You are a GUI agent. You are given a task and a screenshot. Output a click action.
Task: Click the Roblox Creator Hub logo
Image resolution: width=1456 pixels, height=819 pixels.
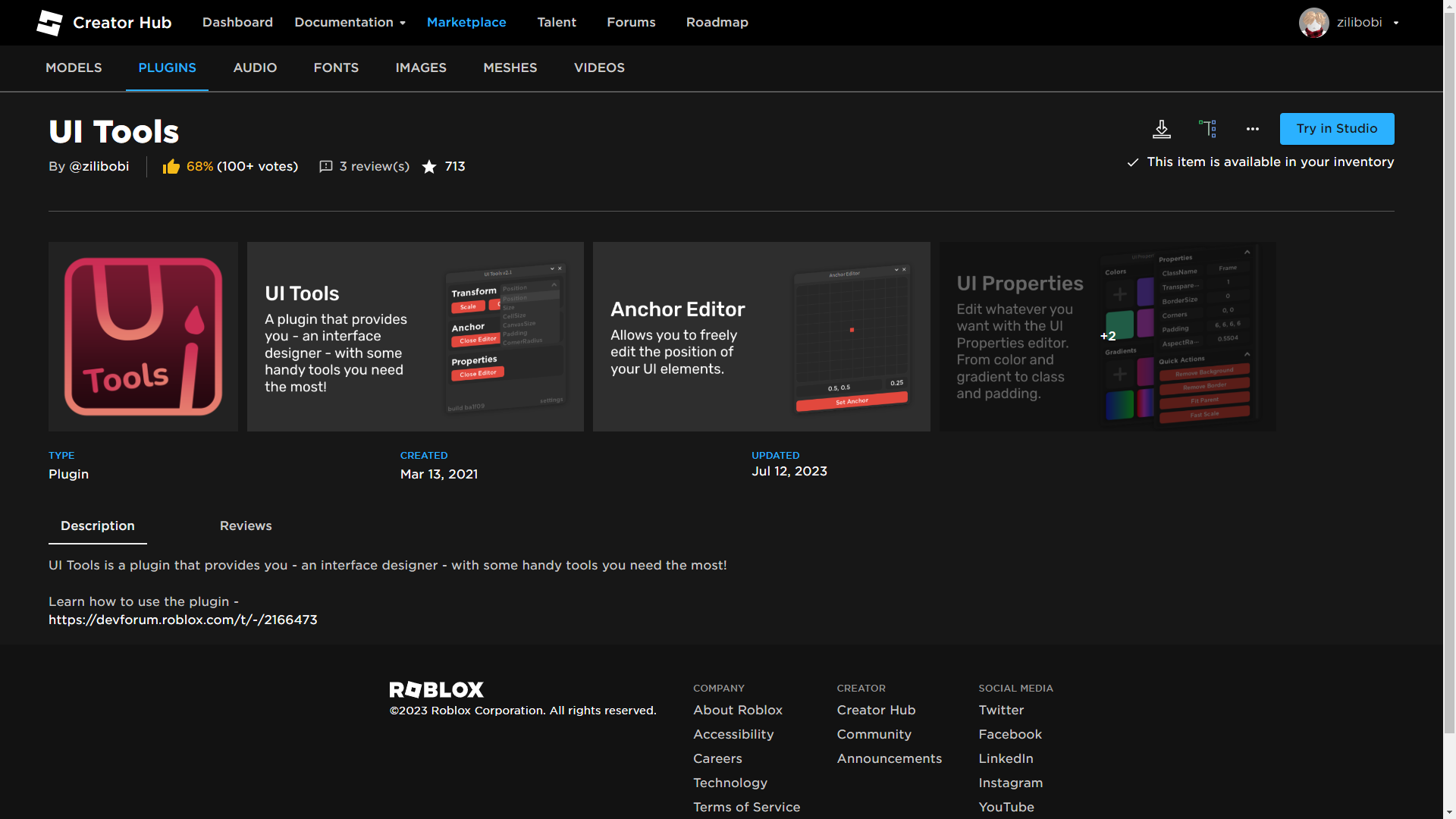49,22
